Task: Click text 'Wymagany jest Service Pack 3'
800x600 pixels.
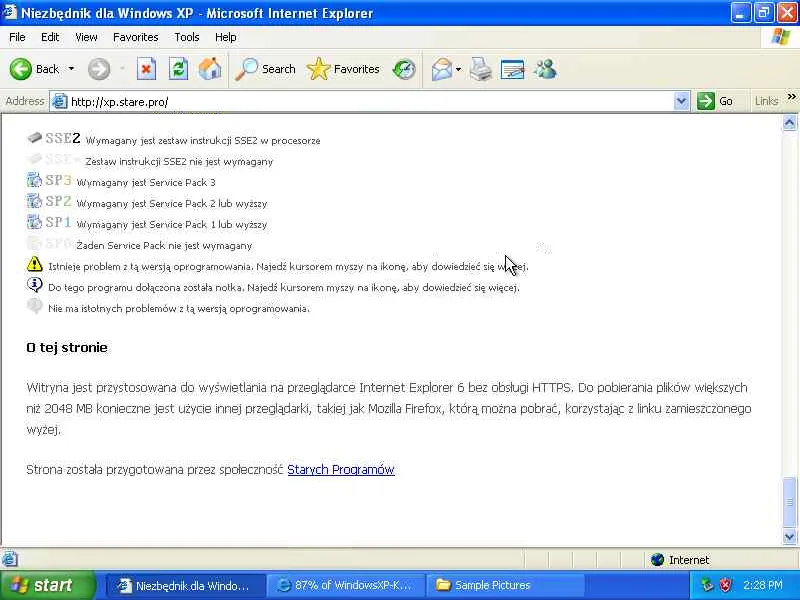Action: coord(146,183)
